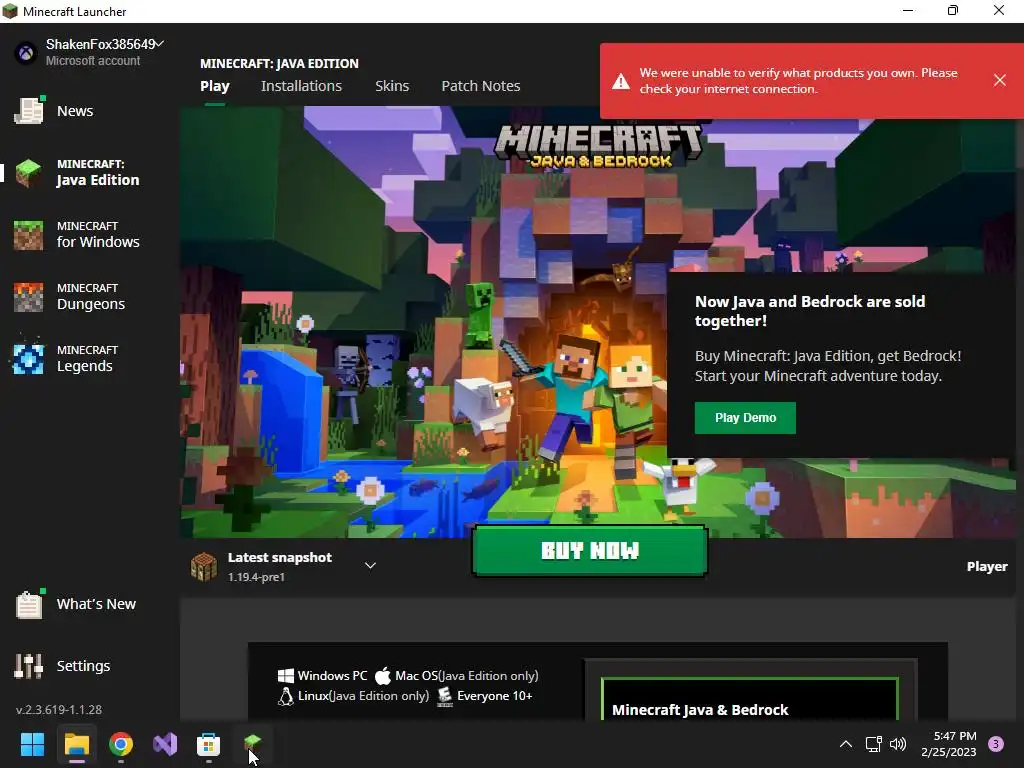
Task: Open File Explorer from the taskbar
Action: [77, 744]
